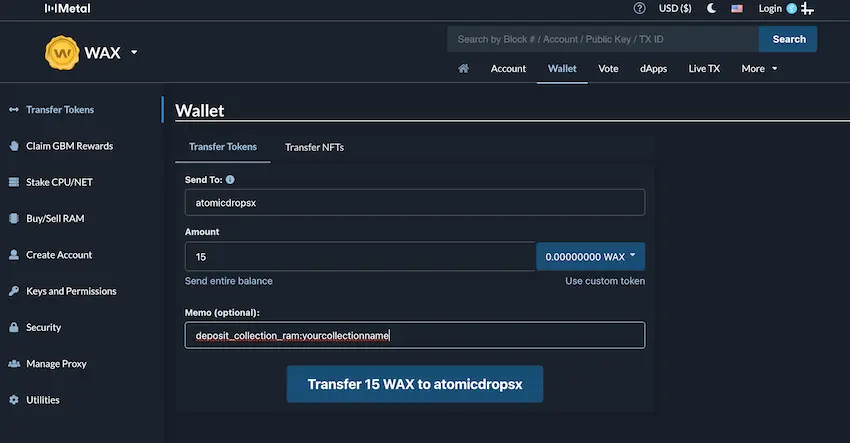Click the Send To info icon
Image resolution: width=850 pixels, height=443 pixels.
pyautogui.click(x=230, y=179)
